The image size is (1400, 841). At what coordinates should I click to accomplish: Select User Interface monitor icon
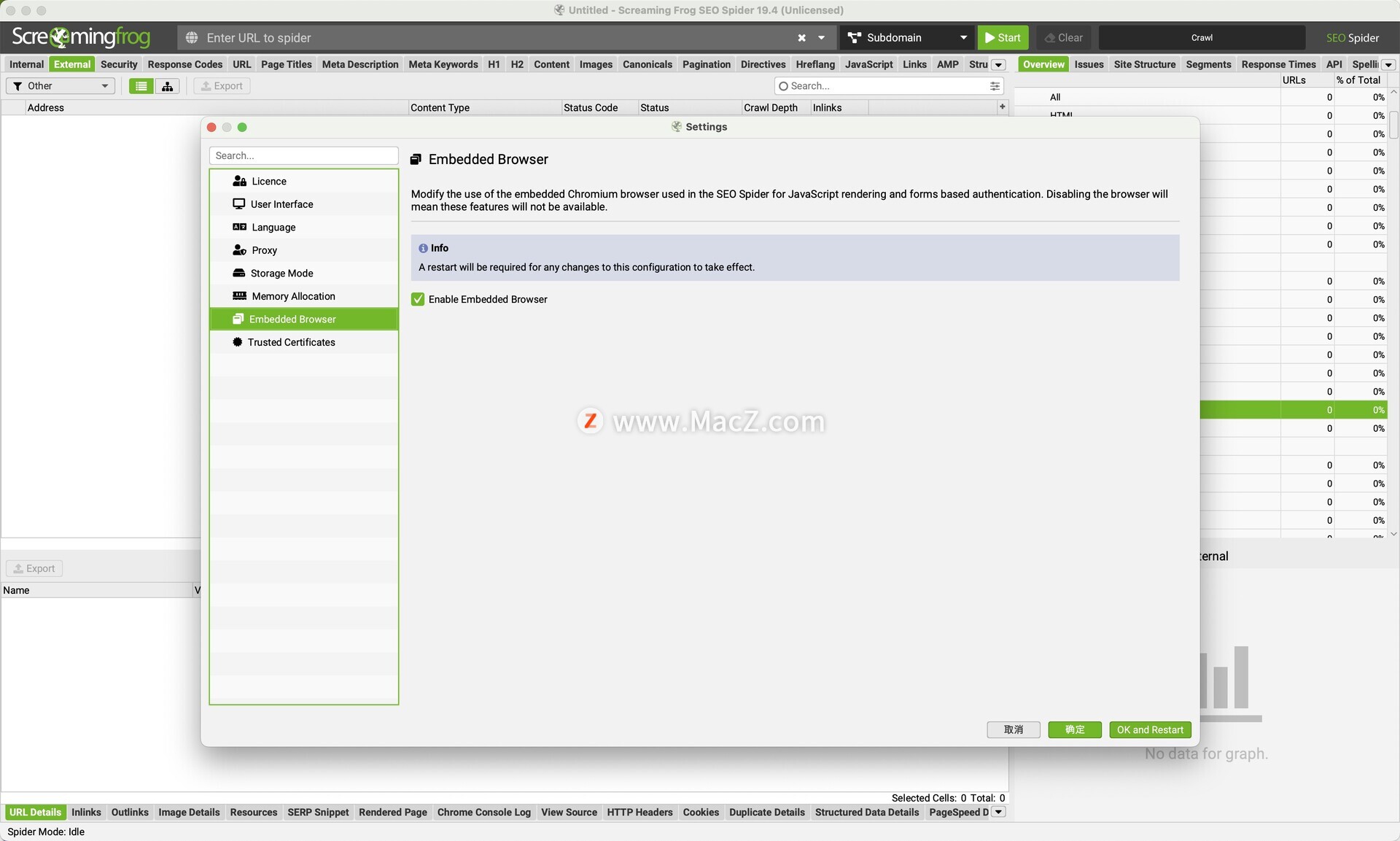point(238,204)
